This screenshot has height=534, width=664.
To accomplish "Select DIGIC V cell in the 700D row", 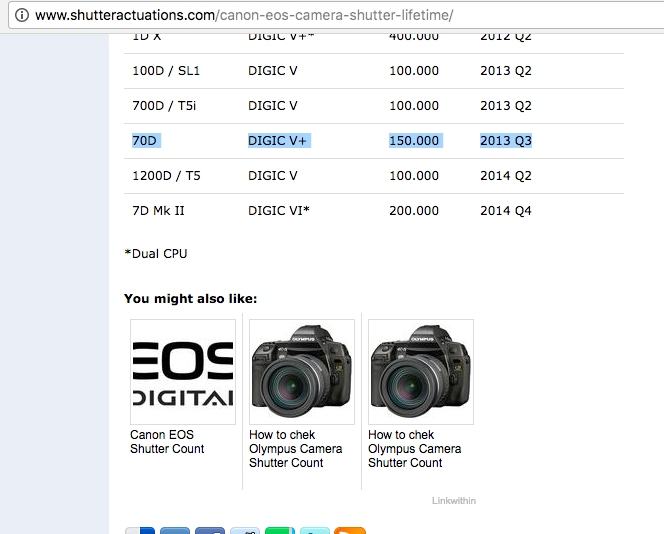I will [x=273, y=106].
